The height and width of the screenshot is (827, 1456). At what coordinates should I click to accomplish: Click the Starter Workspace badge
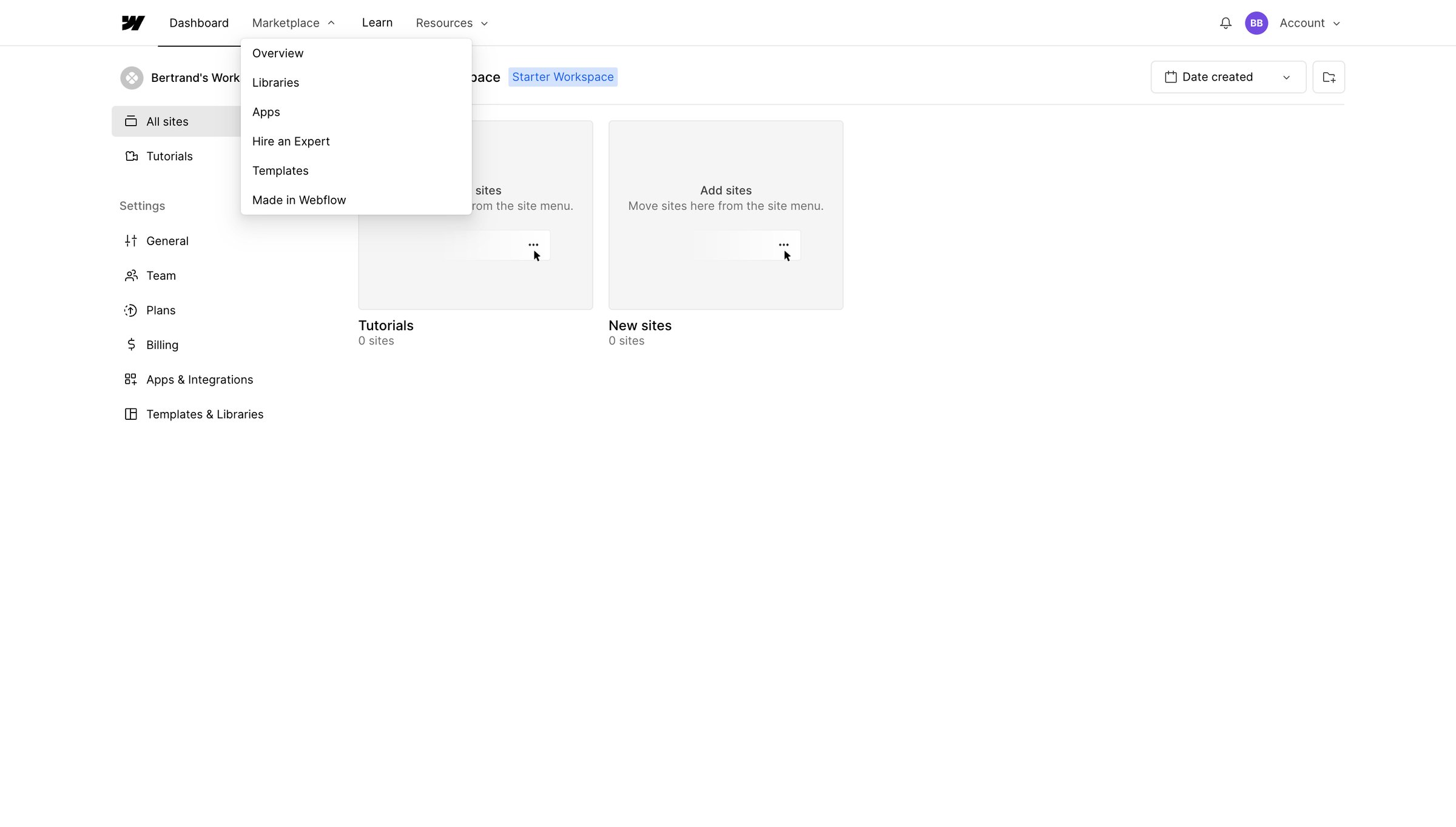(x=562, y=77)
